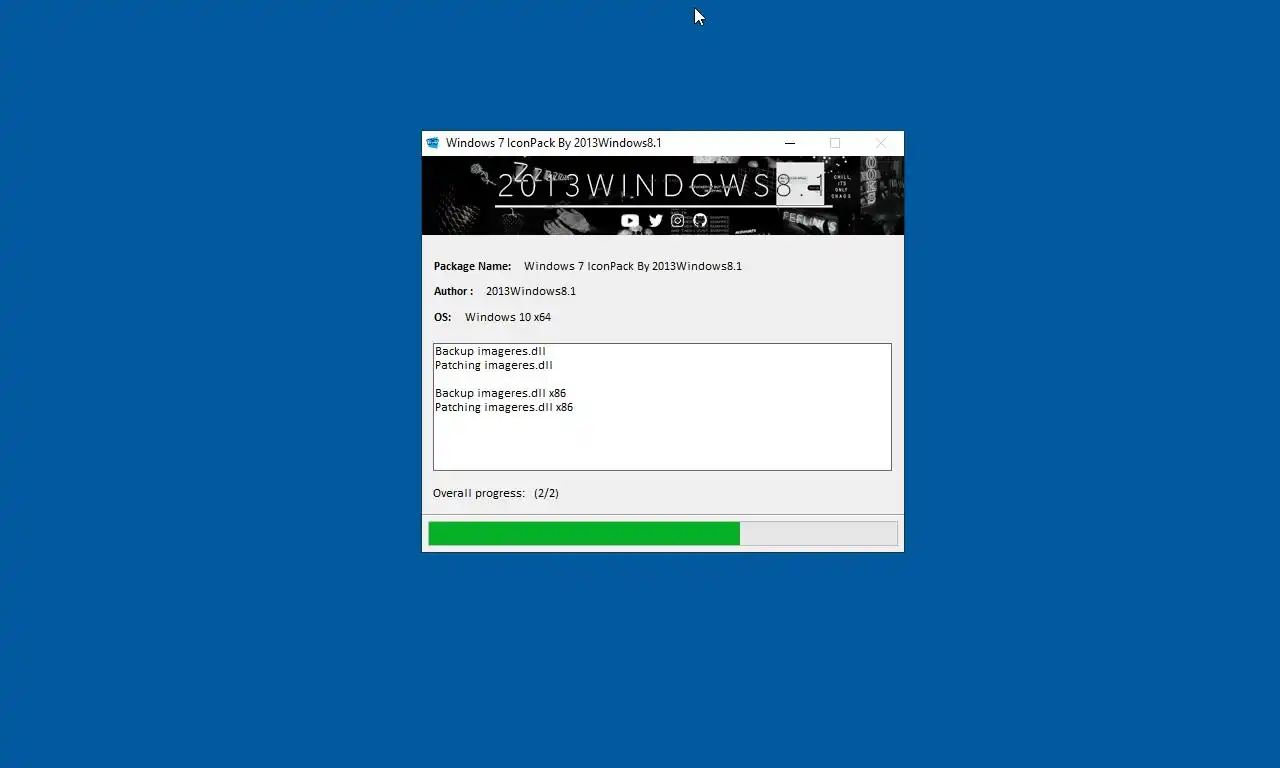Click inside the installation log box

point(662,407)
